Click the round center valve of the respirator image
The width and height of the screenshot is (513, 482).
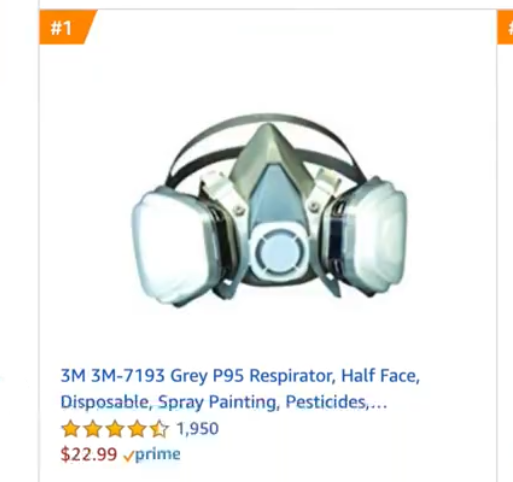(279, 251)
